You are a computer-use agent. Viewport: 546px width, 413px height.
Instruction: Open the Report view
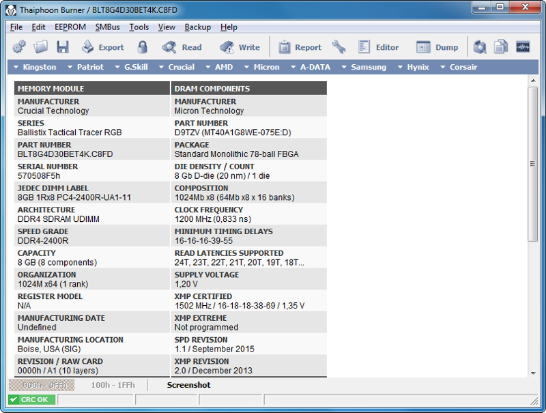(x=300, y=47)
